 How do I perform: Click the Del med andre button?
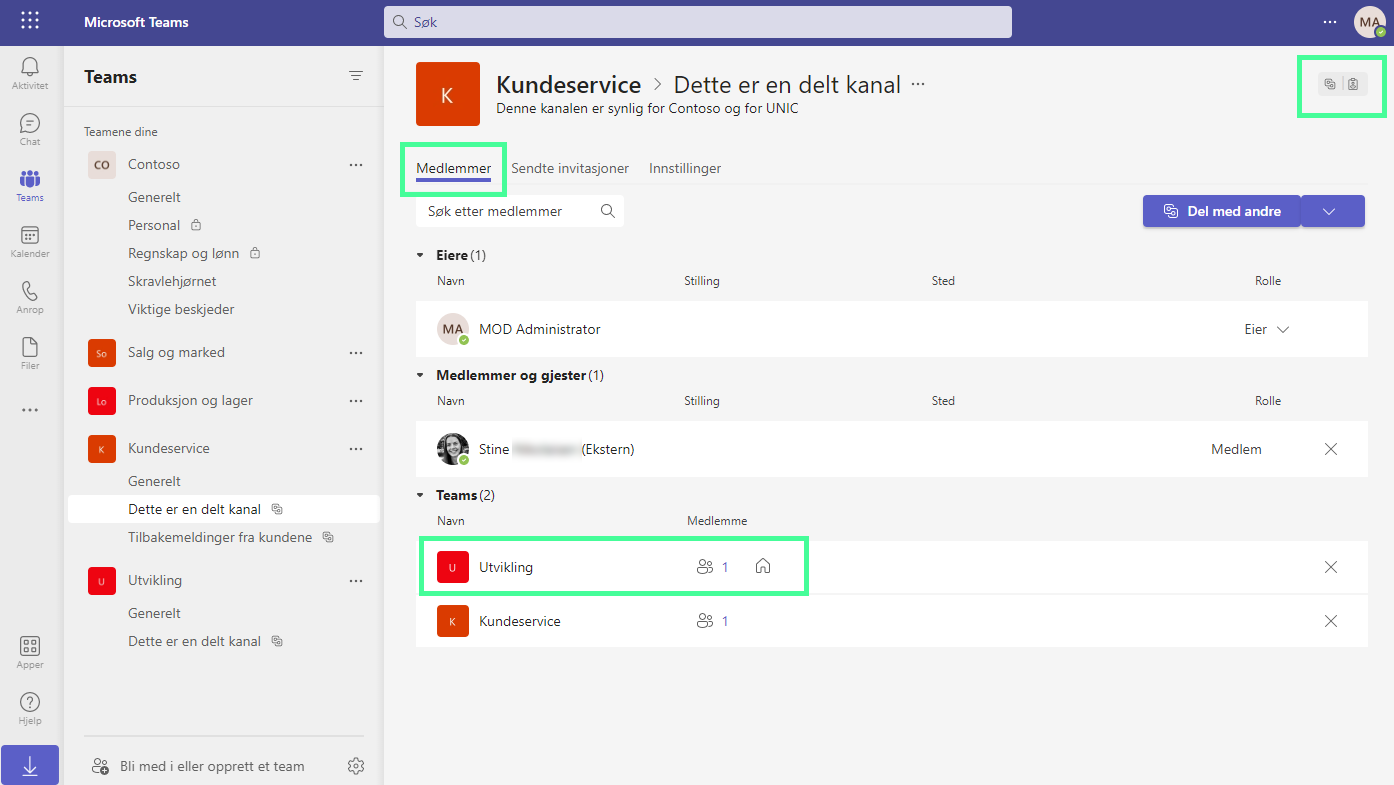point(1221,211)
